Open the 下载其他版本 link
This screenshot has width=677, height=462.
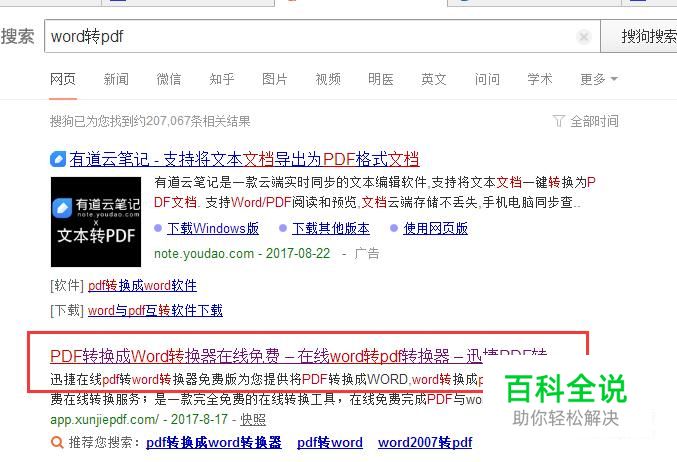point(331,228)
